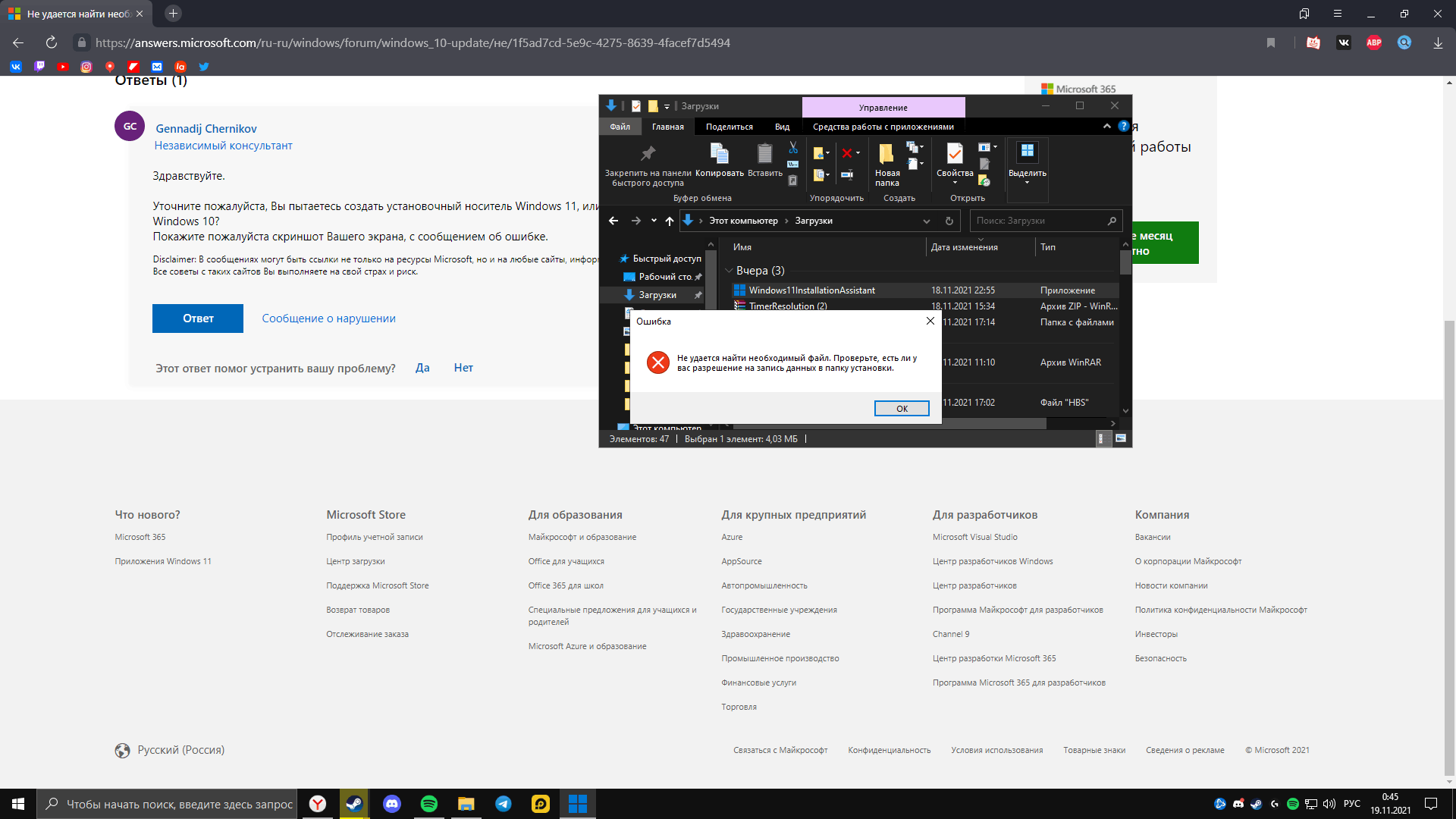This screenshot has height=819, width=1456.
Task: Click Explorer back arrow
Action: pyautogui.click(x=613, y=221)
